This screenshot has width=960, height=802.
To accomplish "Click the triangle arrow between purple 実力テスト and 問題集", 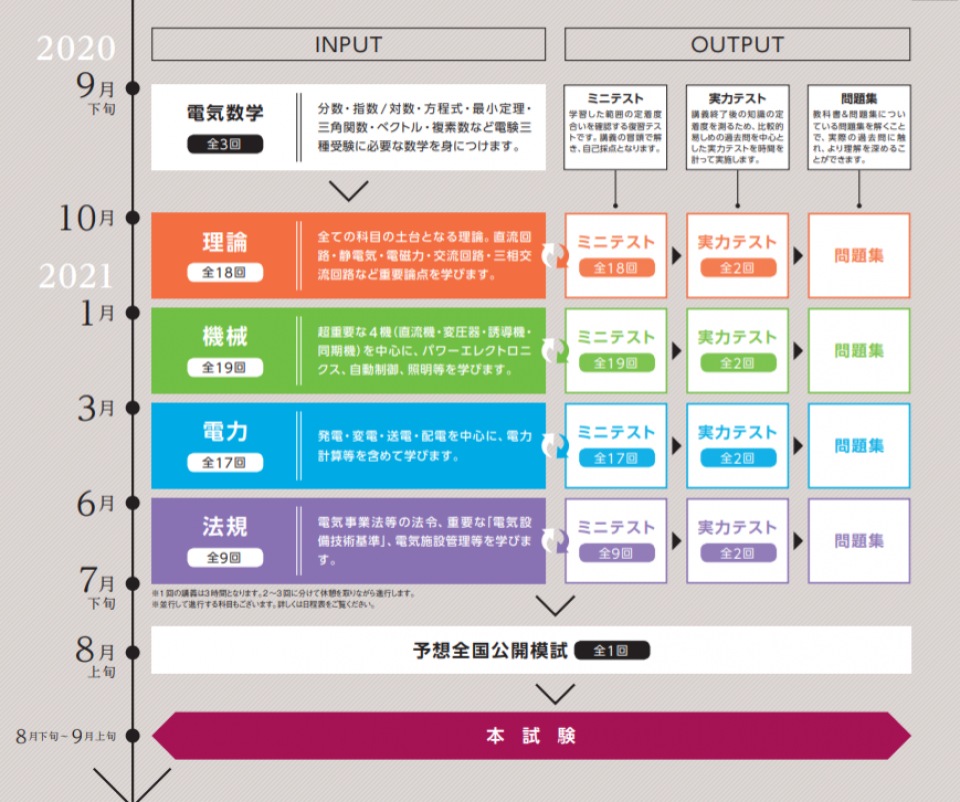I will [x=798, y=541].
